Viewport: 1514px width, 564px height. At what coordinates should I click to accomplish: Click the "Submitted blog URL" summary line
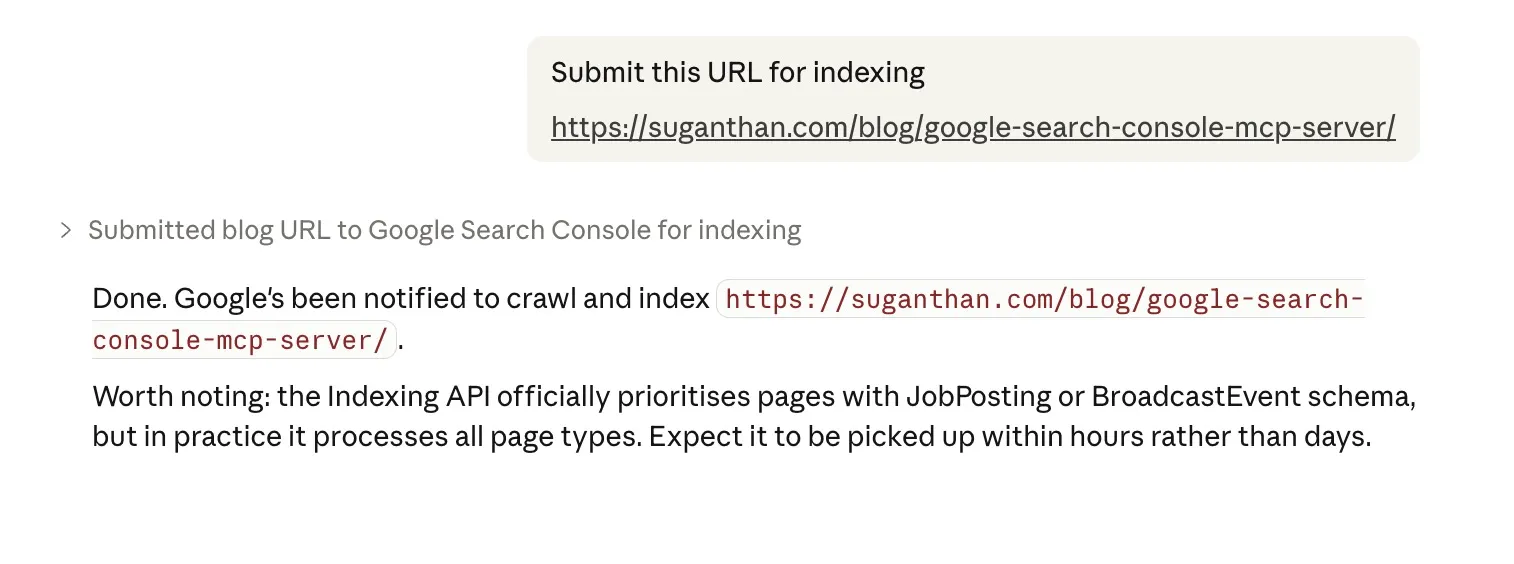444,231
